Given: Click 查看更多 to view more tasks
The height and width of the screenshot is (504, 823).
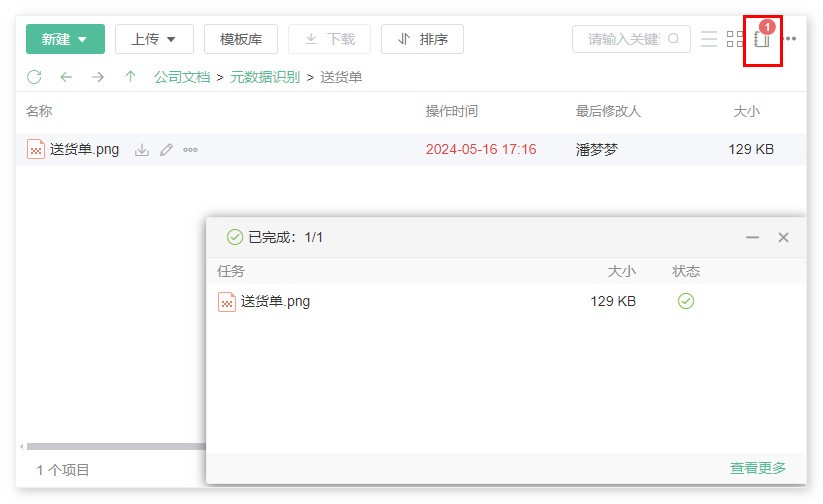Looking at the screenshot, I should coord(758,468).
